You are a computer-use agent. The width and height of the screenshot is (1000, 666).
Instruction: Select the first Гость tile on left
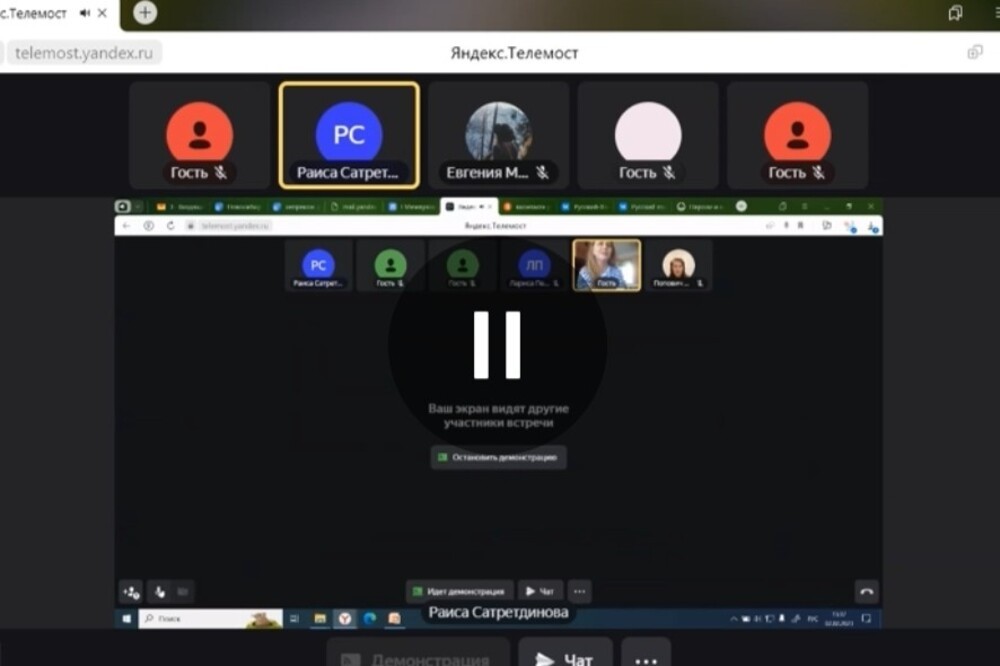coord(200,135)
